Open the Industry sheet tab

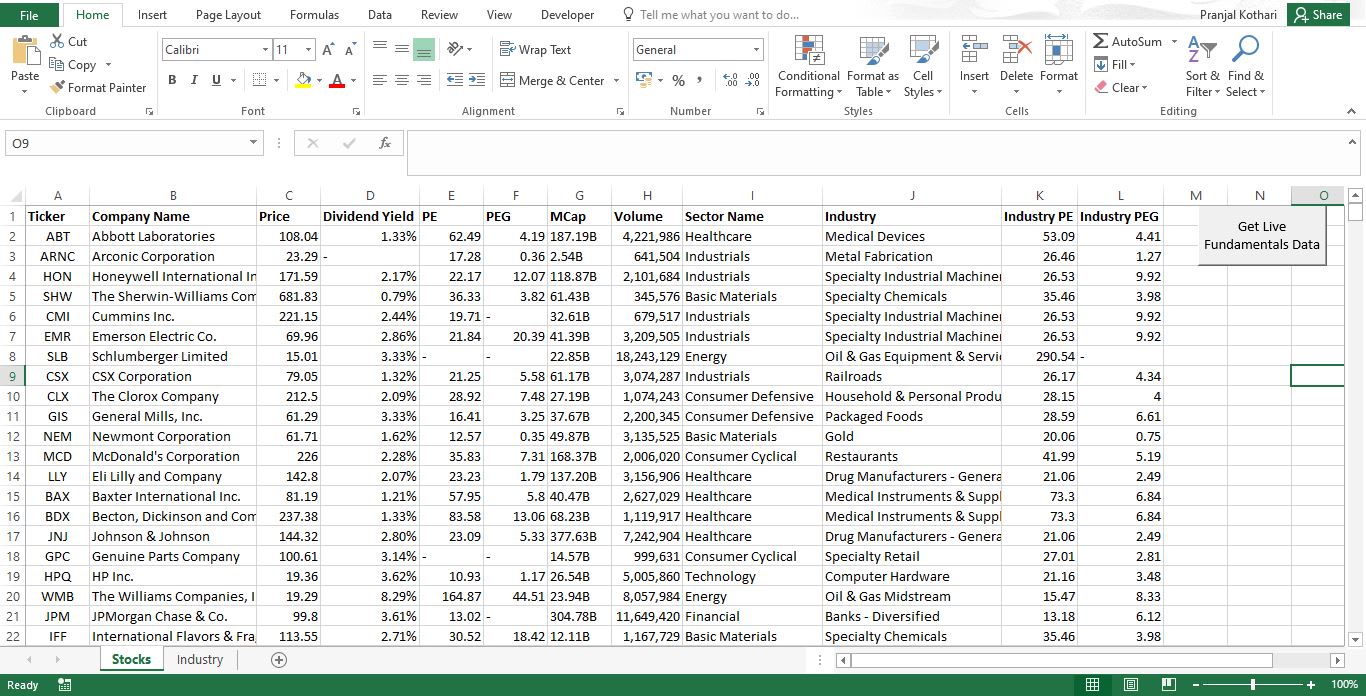200,660
